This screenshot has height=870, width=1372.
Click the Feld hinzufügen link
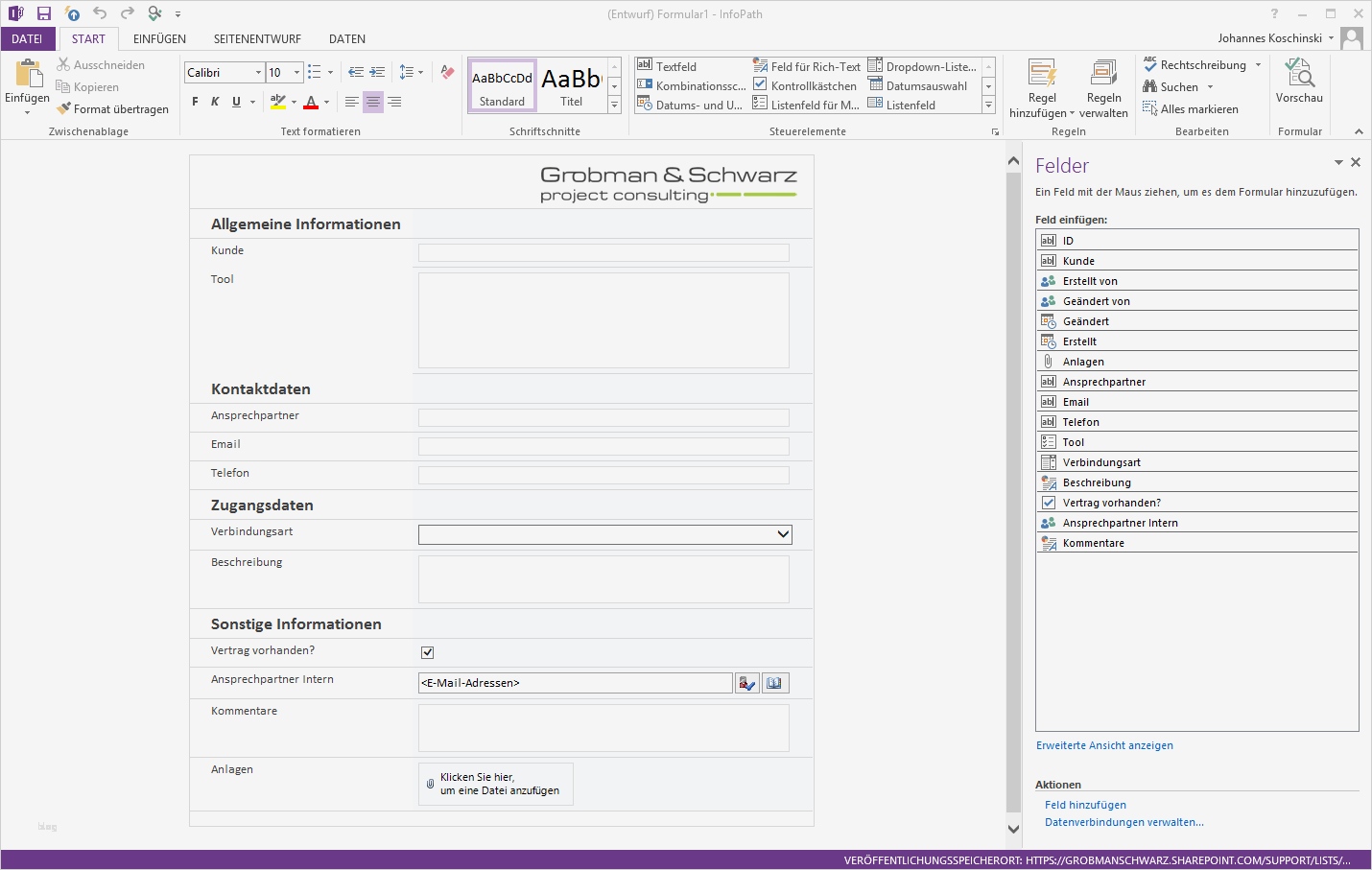coord(1085,805)
